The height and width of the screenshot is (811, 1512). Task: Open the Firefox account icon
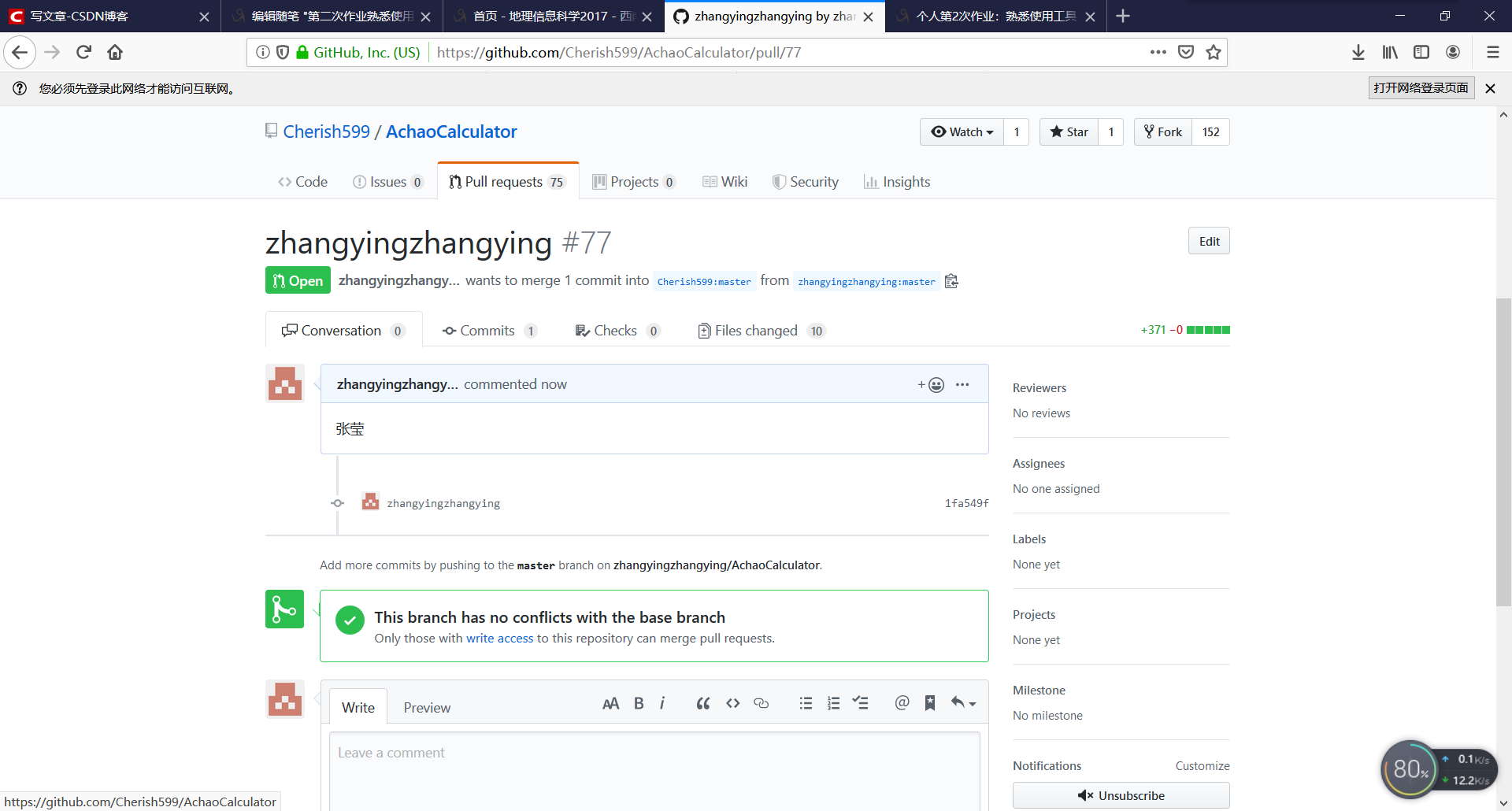(x=1453, y=52)
